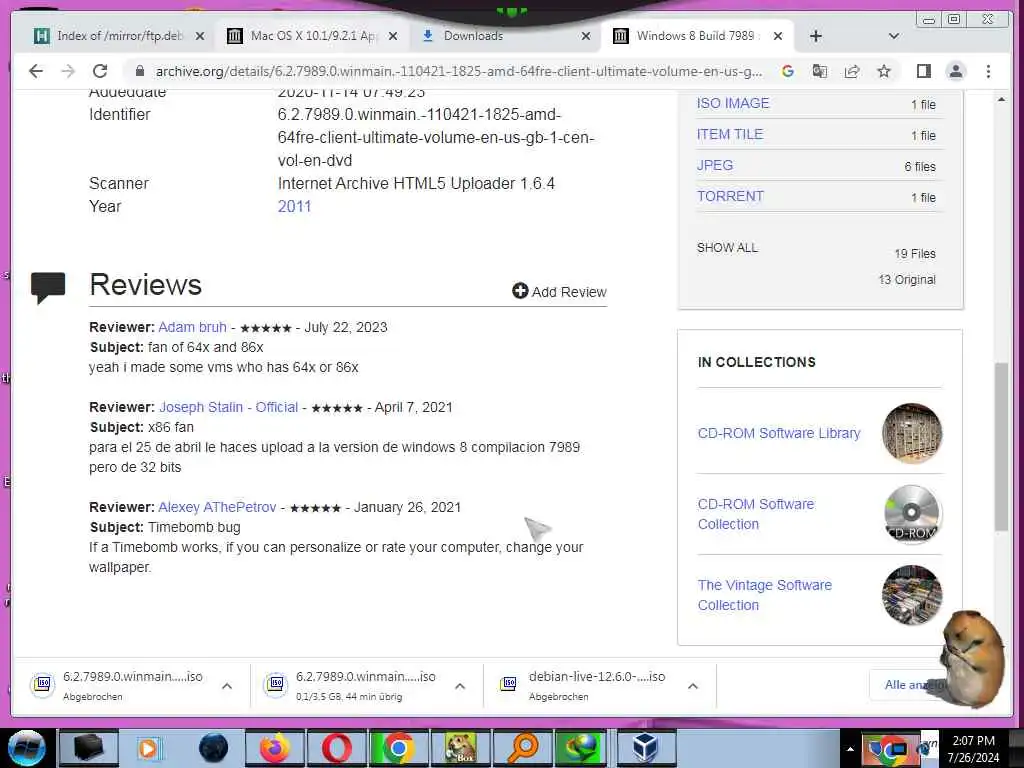Image resolution: width=1024 pixels, height=768 pixels.
Task: Open the side panel icon
Action: (x=923, y=71)
